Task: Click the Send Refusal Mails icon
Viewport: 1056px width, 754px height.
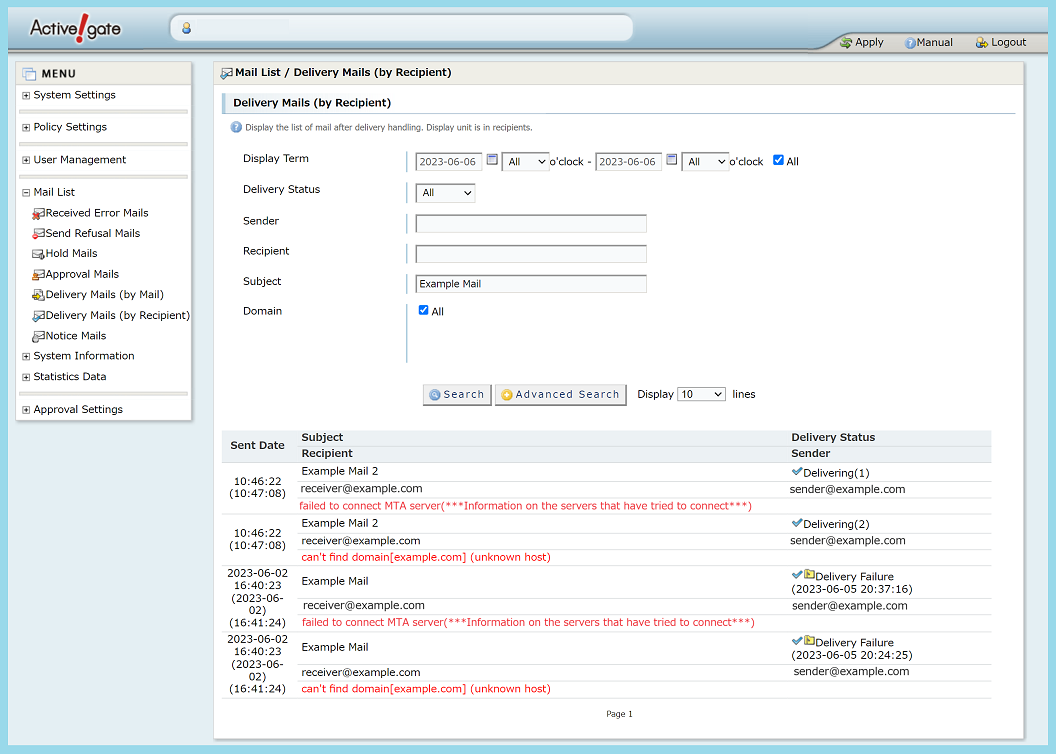Action: point(38,234)
